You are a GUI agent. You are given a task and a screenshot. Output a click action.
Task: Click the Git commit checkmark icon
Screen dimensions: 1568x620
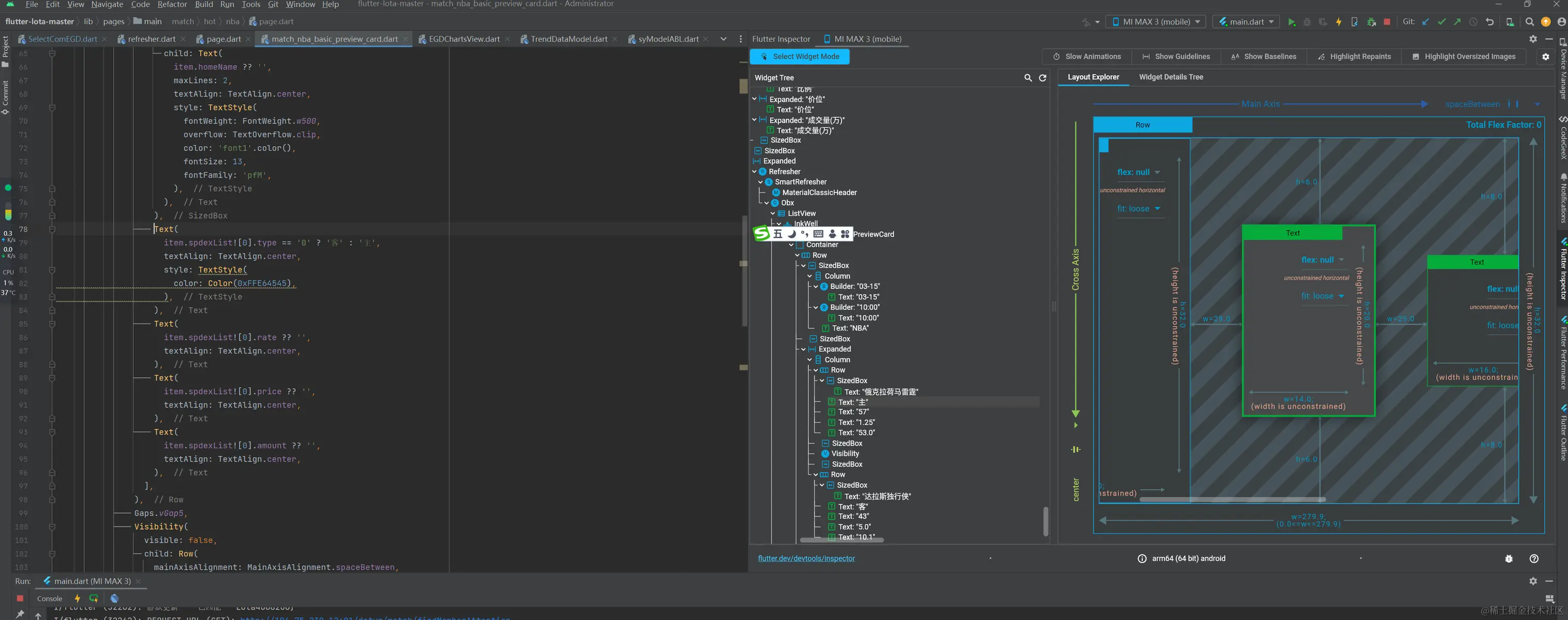tap(1441, 22)
